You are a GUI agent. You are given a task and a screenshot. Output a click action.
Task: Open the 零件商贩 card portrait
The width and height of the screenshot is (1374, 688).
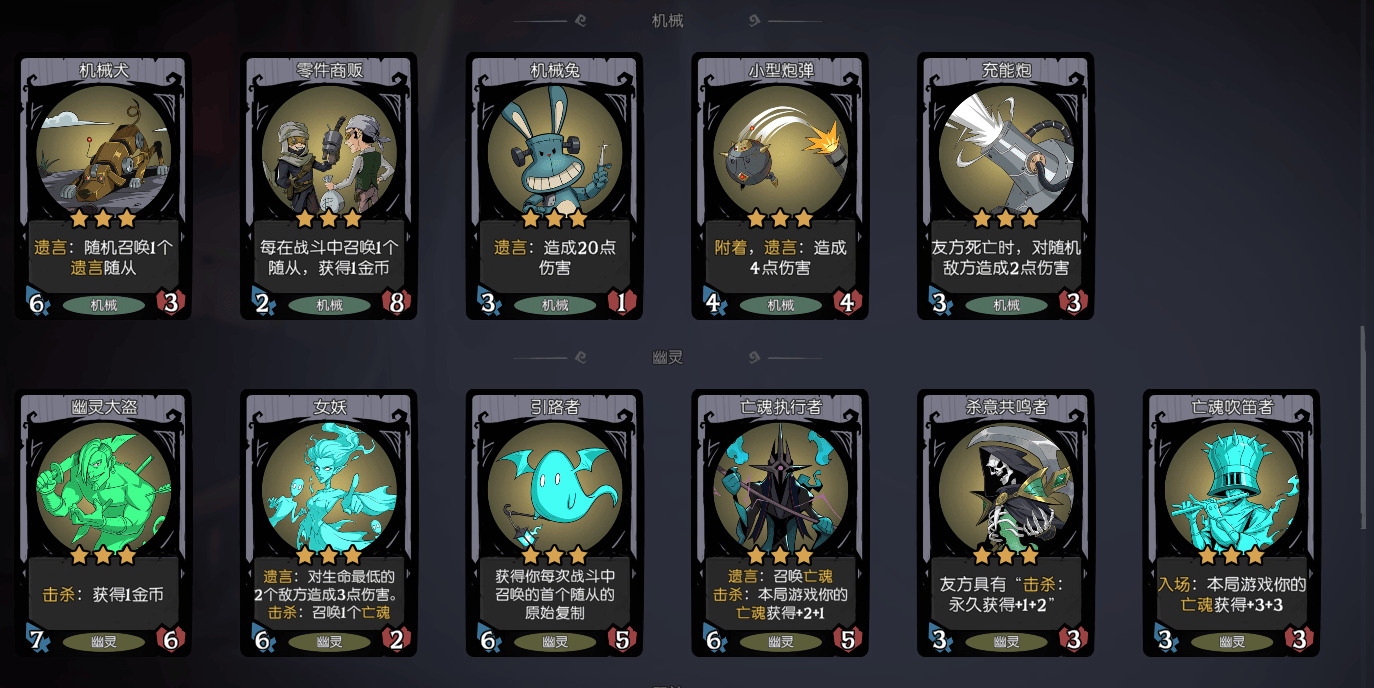pos(329,150)
